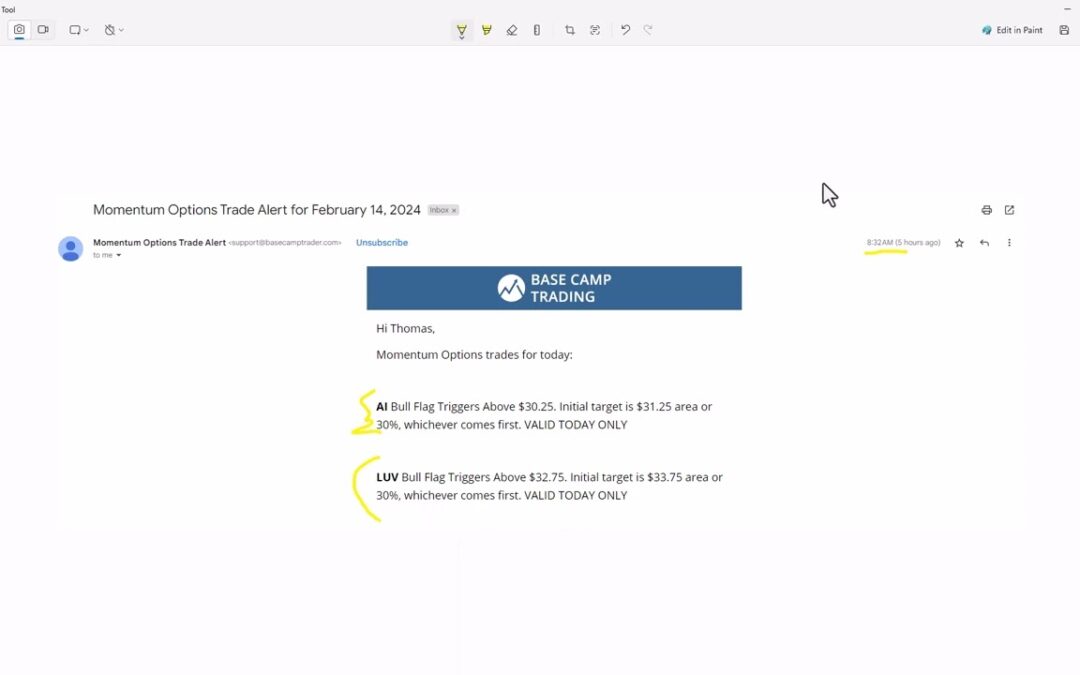Star the Momentum Options email

[959, 243]
